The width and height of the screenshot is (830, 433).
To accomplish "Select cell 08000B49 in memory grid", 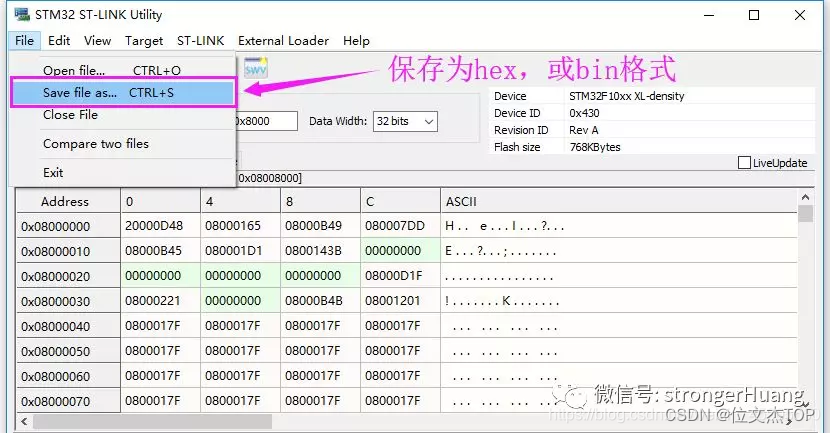I will [x=320, y=225].
